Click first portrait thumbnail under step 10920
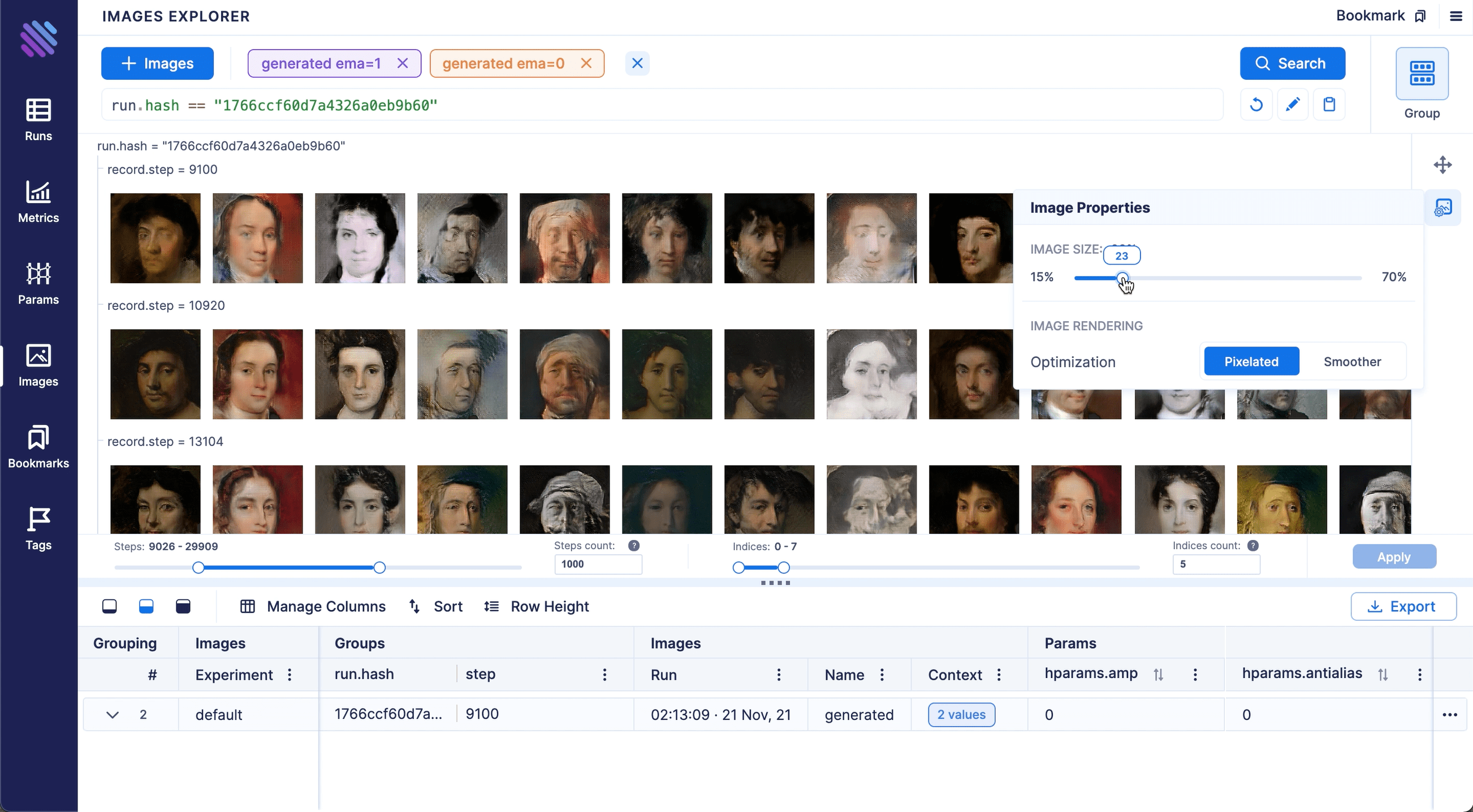Viewport: 1473px width, 812px height. pos(155,374)
